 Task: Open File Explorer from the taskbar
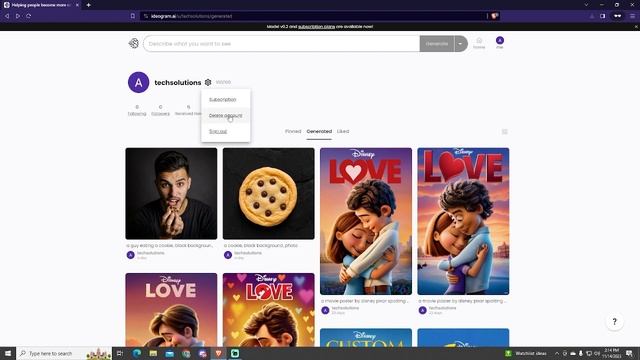153,353
